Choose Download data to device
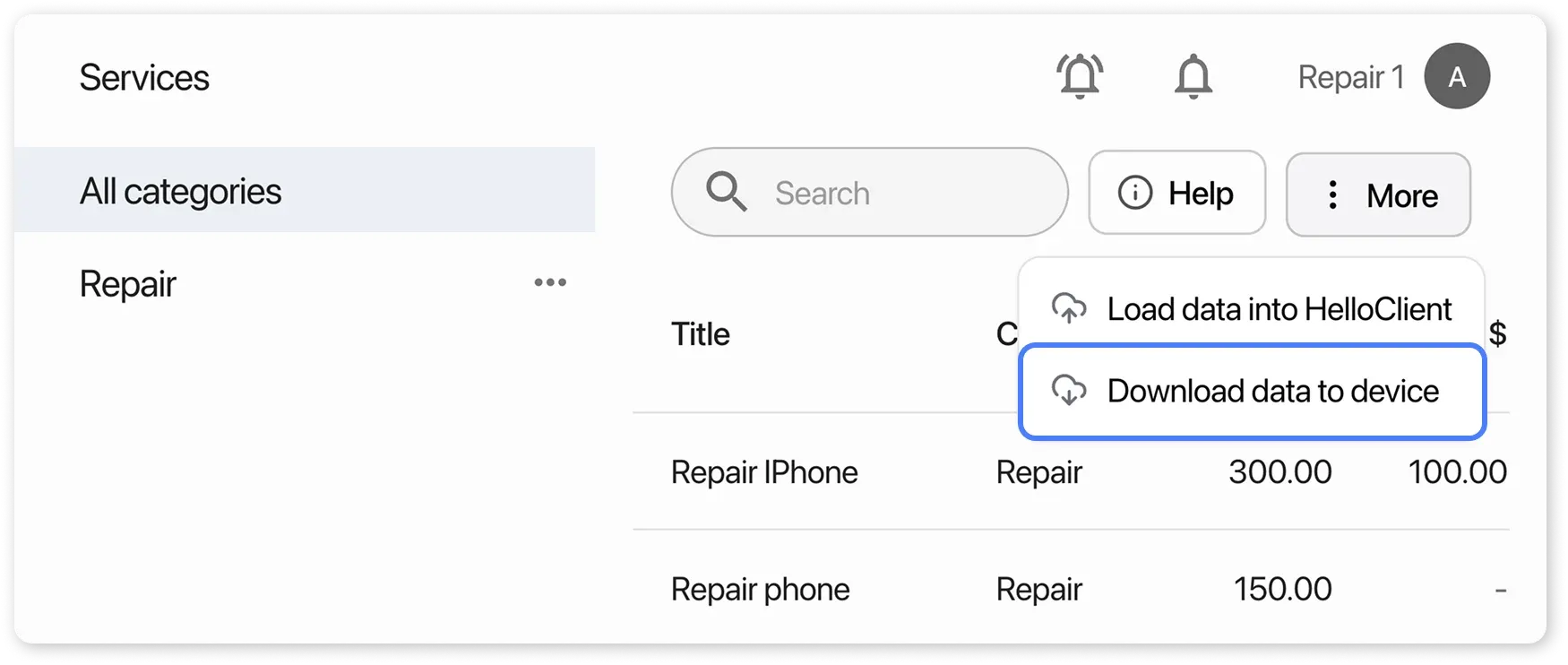Viewport: 1568px width, 665px height. [x=1250, y=392]
